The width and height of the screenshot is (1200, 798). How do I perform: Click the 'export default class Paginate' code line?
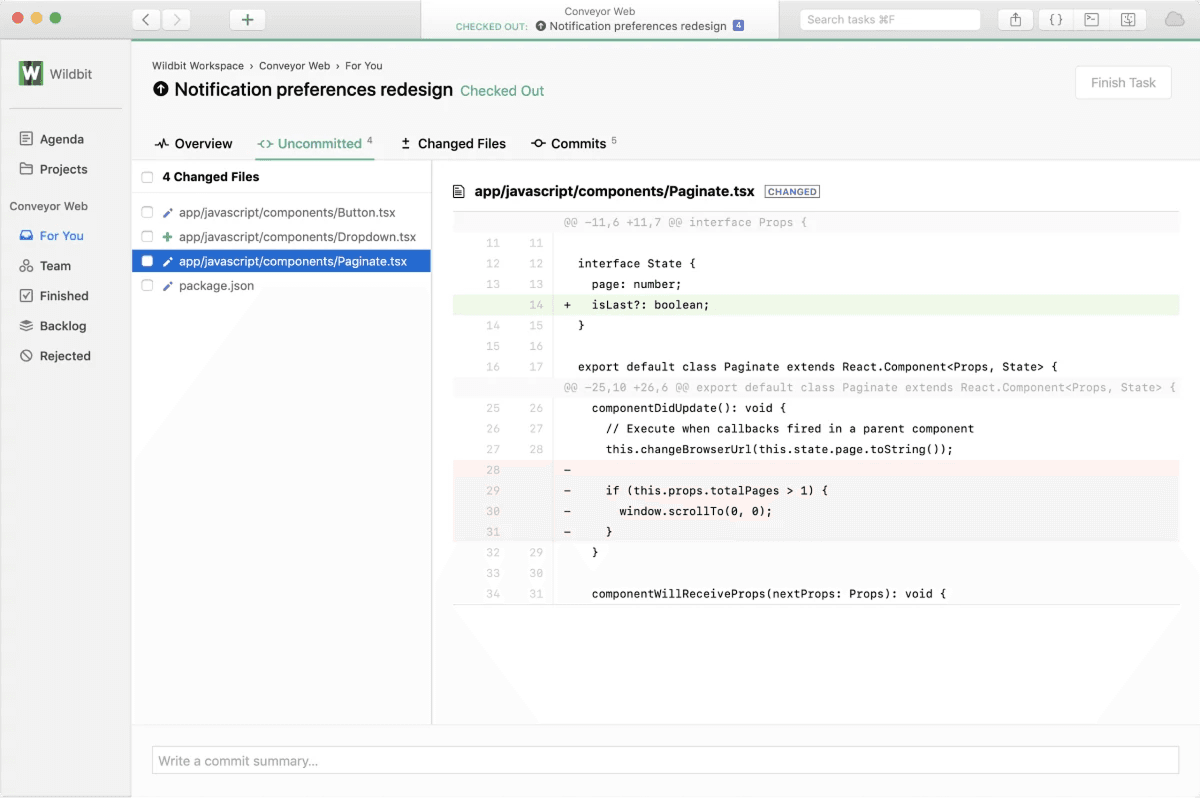(816, 367)
